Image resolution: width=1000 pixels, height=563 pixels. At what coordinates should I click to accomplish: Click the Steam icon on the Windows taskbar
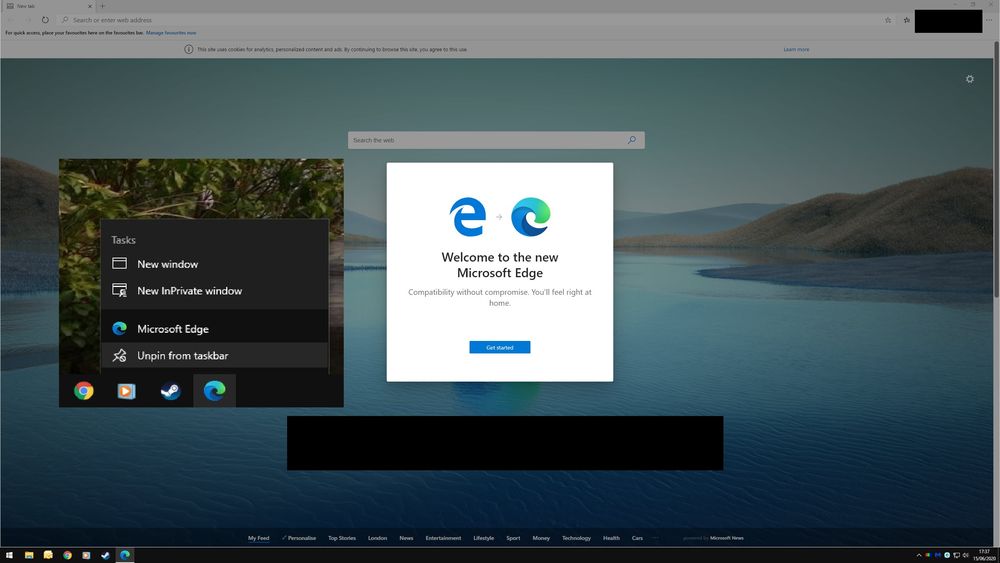click(x=105, y=555)
